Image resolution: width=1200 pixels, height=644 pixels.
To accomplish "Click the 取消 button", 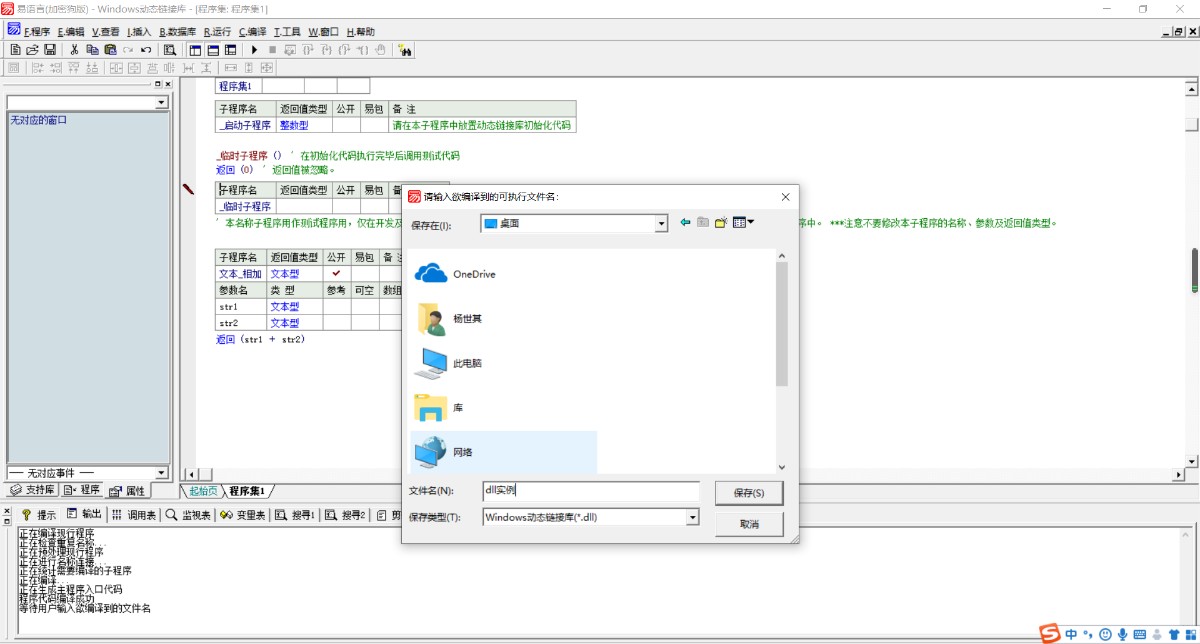I will pyautogui.click(x=749, y=524).
